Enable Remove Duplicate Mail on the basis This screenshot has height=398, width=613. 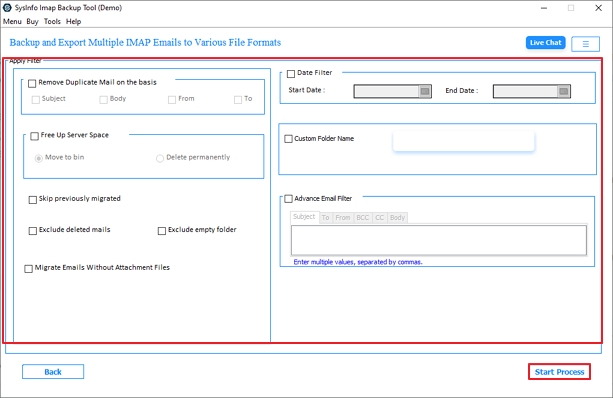coord(32,83)
